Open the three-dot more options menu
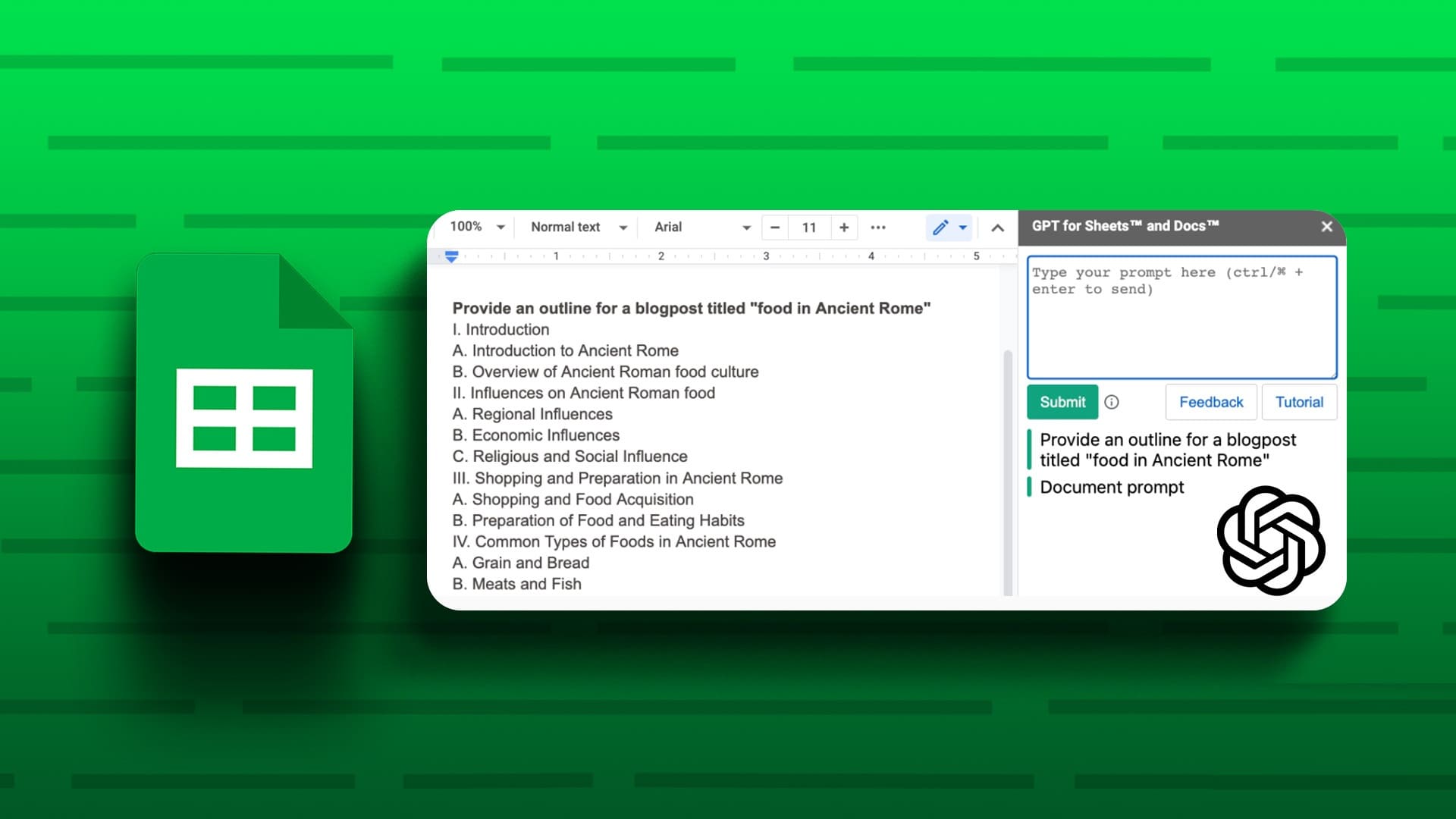This screenshot has width=1456, height=819. pyautogui.click(x=878, y=227)
